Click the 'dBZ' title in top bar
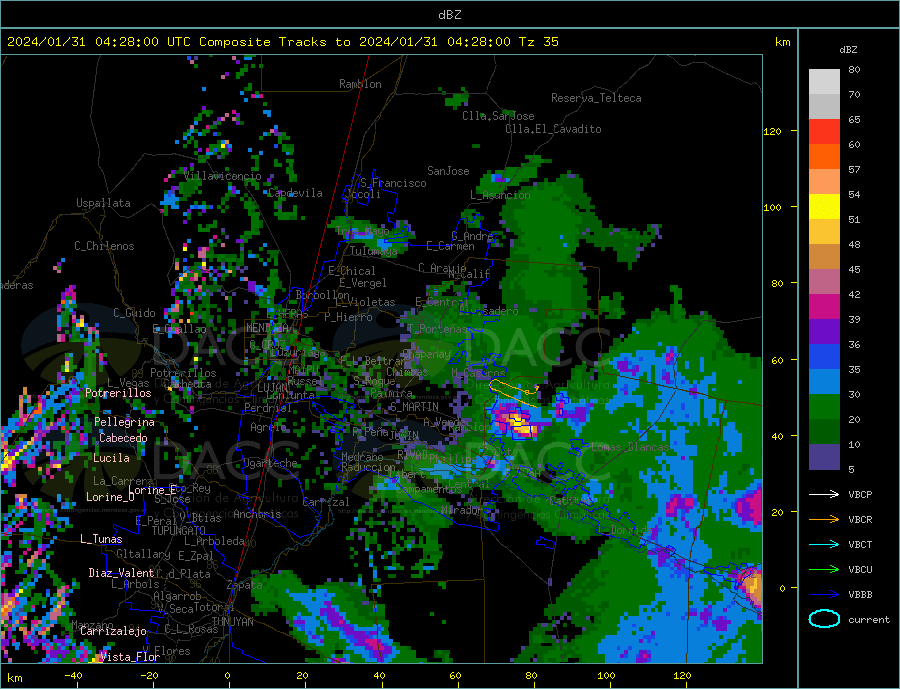 [449, 15]
